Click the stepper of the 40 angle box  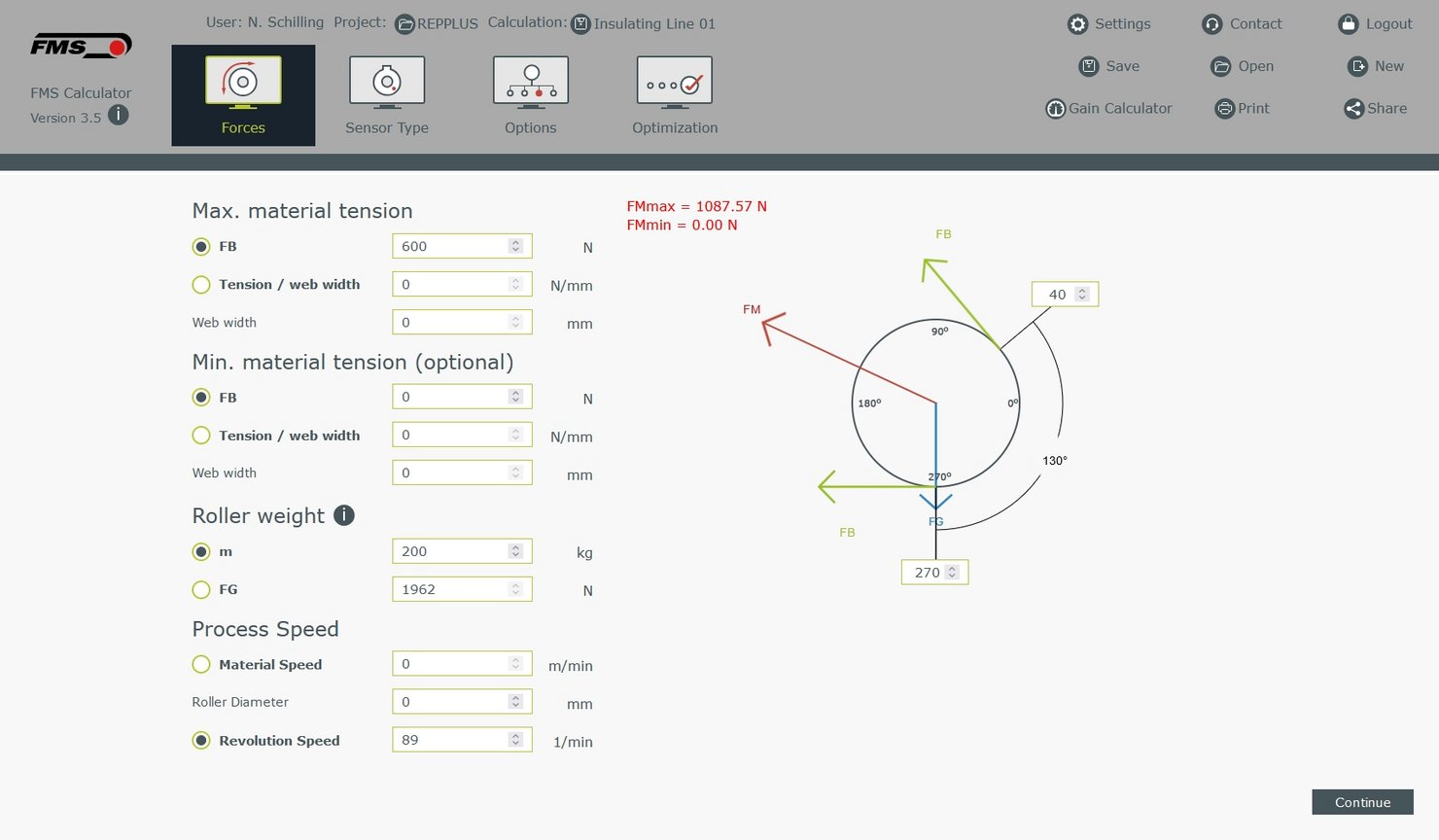[x=1081, y=294]
